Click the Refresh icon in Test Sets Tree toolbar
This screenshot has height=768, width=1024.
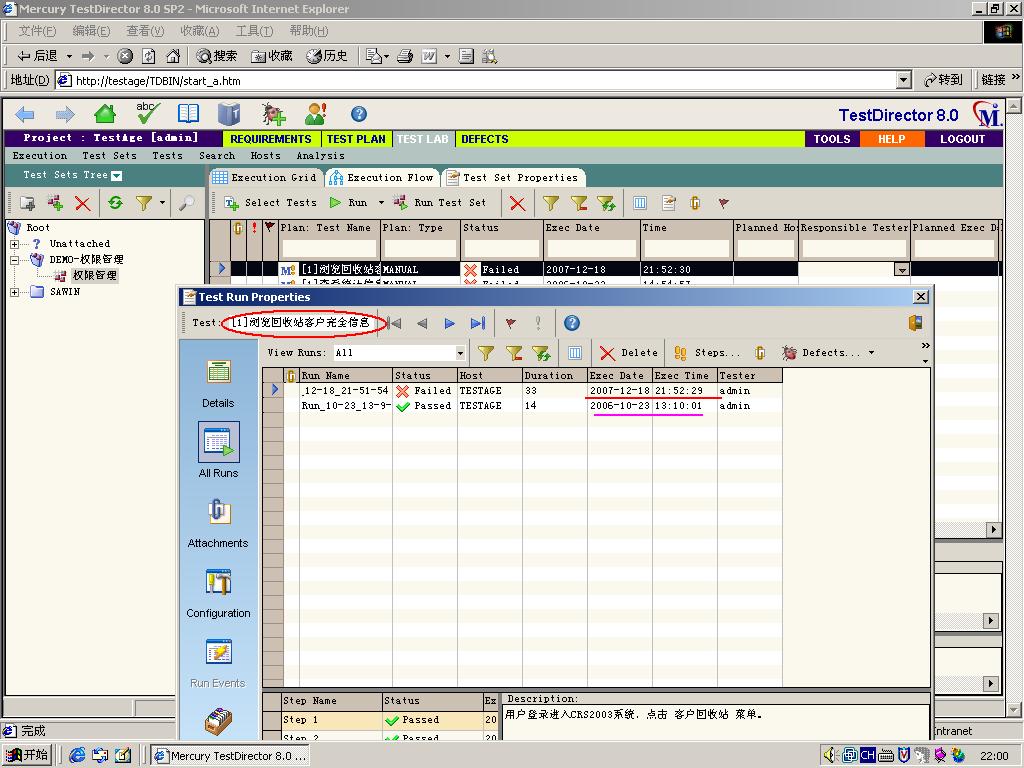(117, 202)
